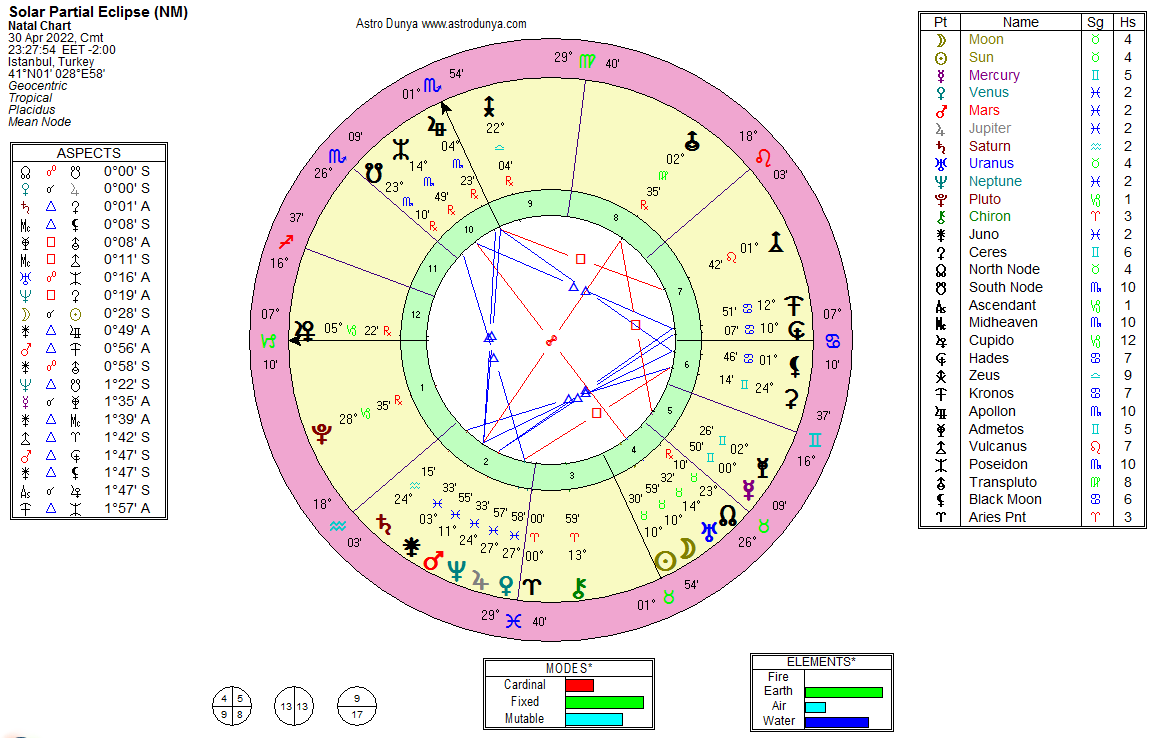Select the Mercury row in the points table
This screenshot has width=1167, height=738.
pyautogui.click(x=1032, y=75)
